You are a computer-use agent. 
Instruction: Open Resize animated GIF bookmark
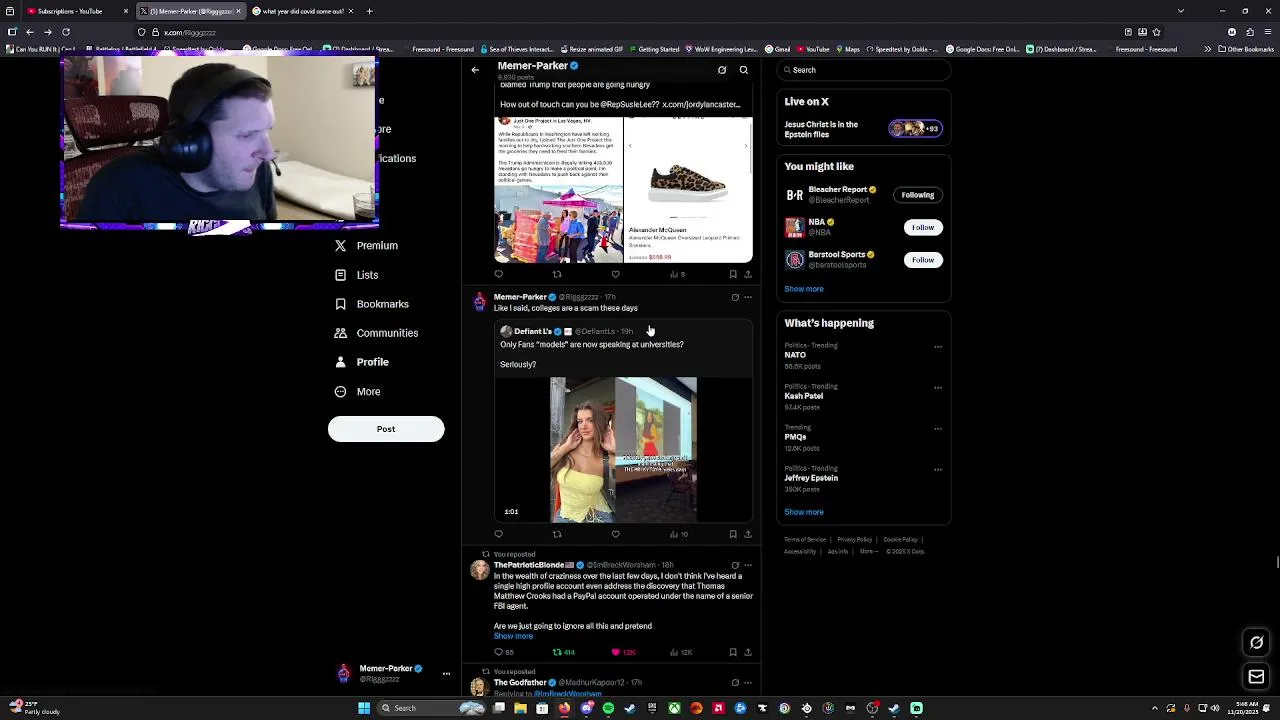click(x=591, y=49)
